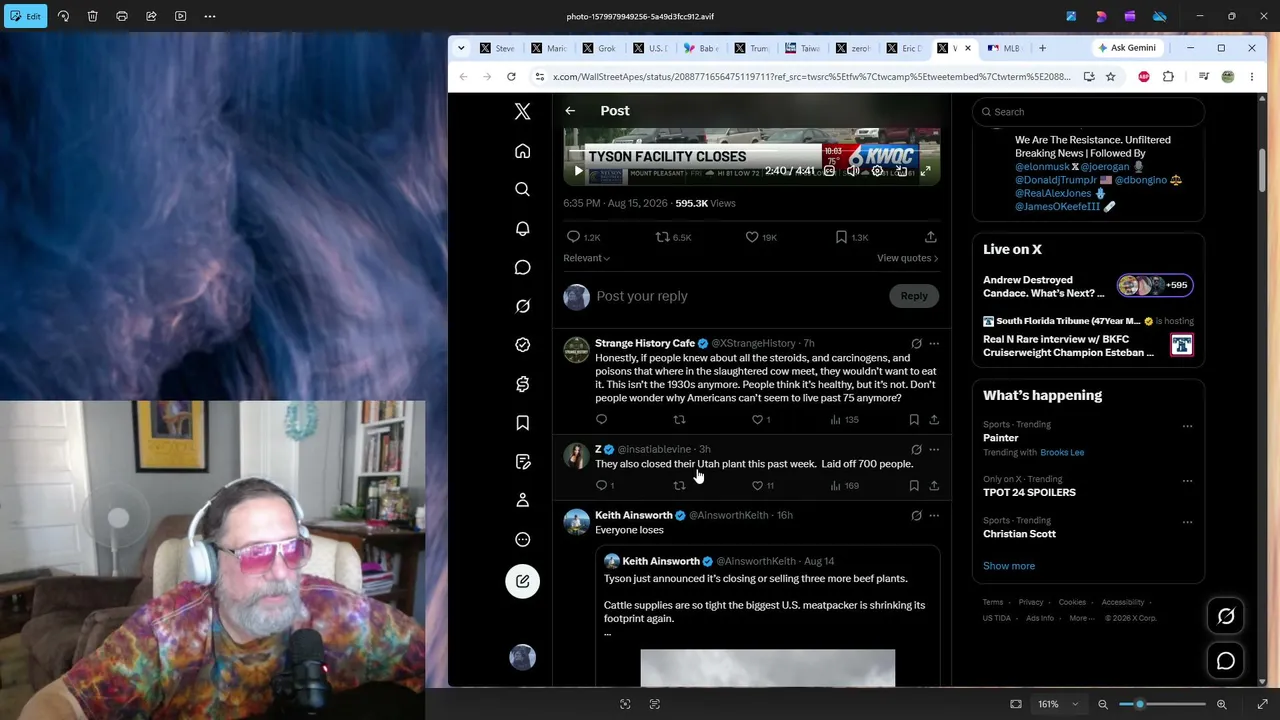The image size is (1280, 720).
Task: Expand the browser tab search dropdown
Action: pos(461,48)
